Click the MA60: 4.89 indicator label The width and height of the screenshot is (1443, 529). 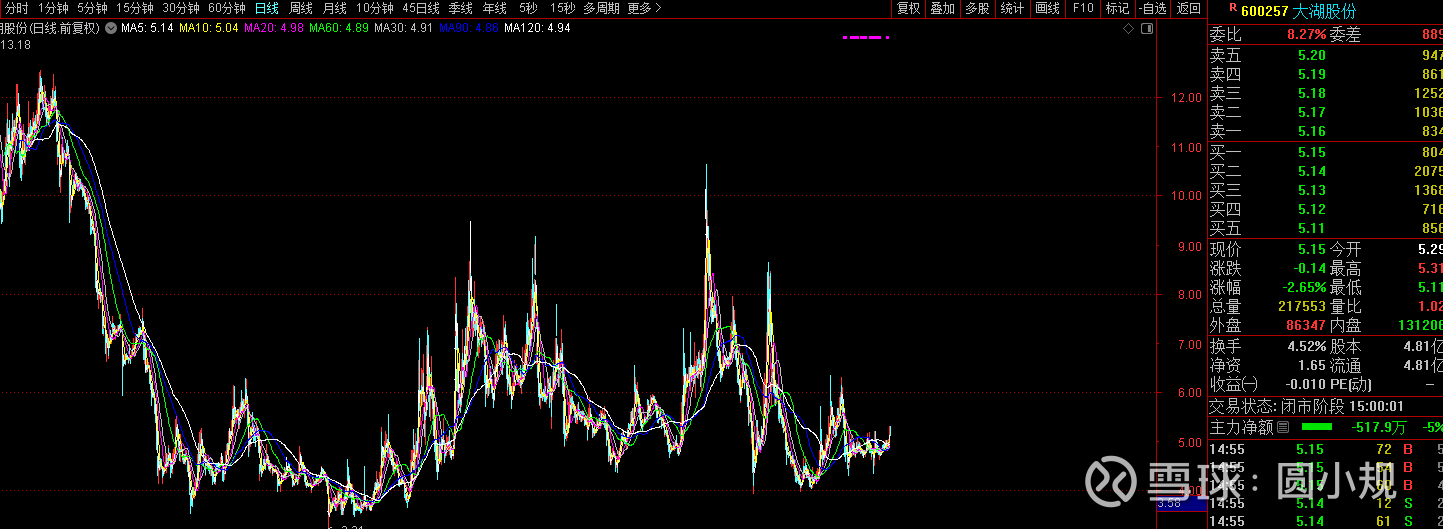(338, 28)
